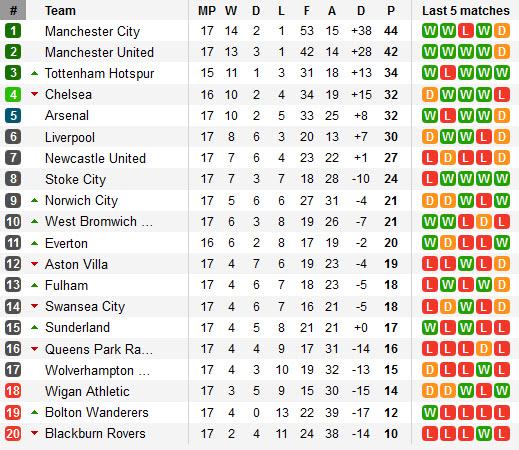Click Wigan Athletic's red rank 18 badge
The image size is (519, 450).
pyautogui.click(x=13, y=391)
